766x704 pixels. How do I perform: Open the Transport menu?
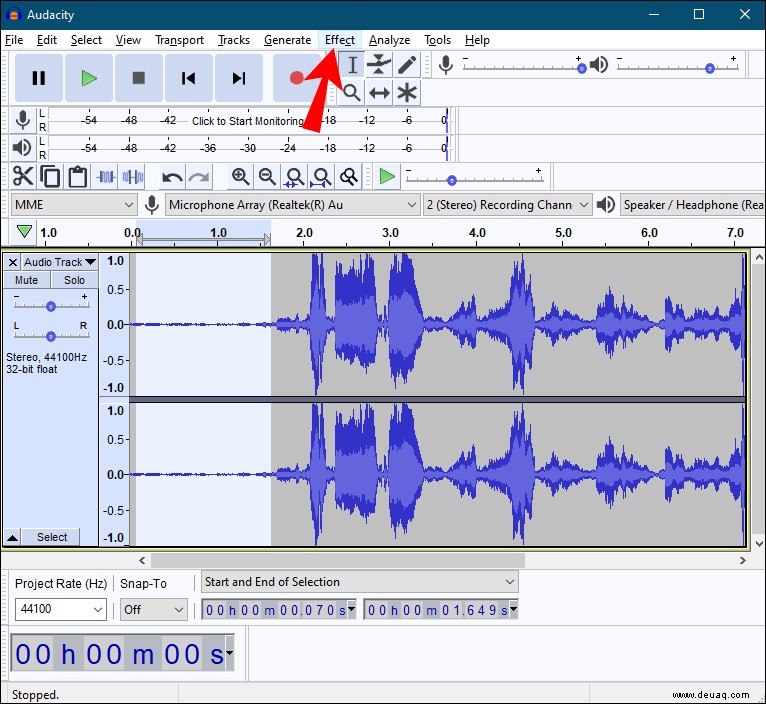pos(179,40)
